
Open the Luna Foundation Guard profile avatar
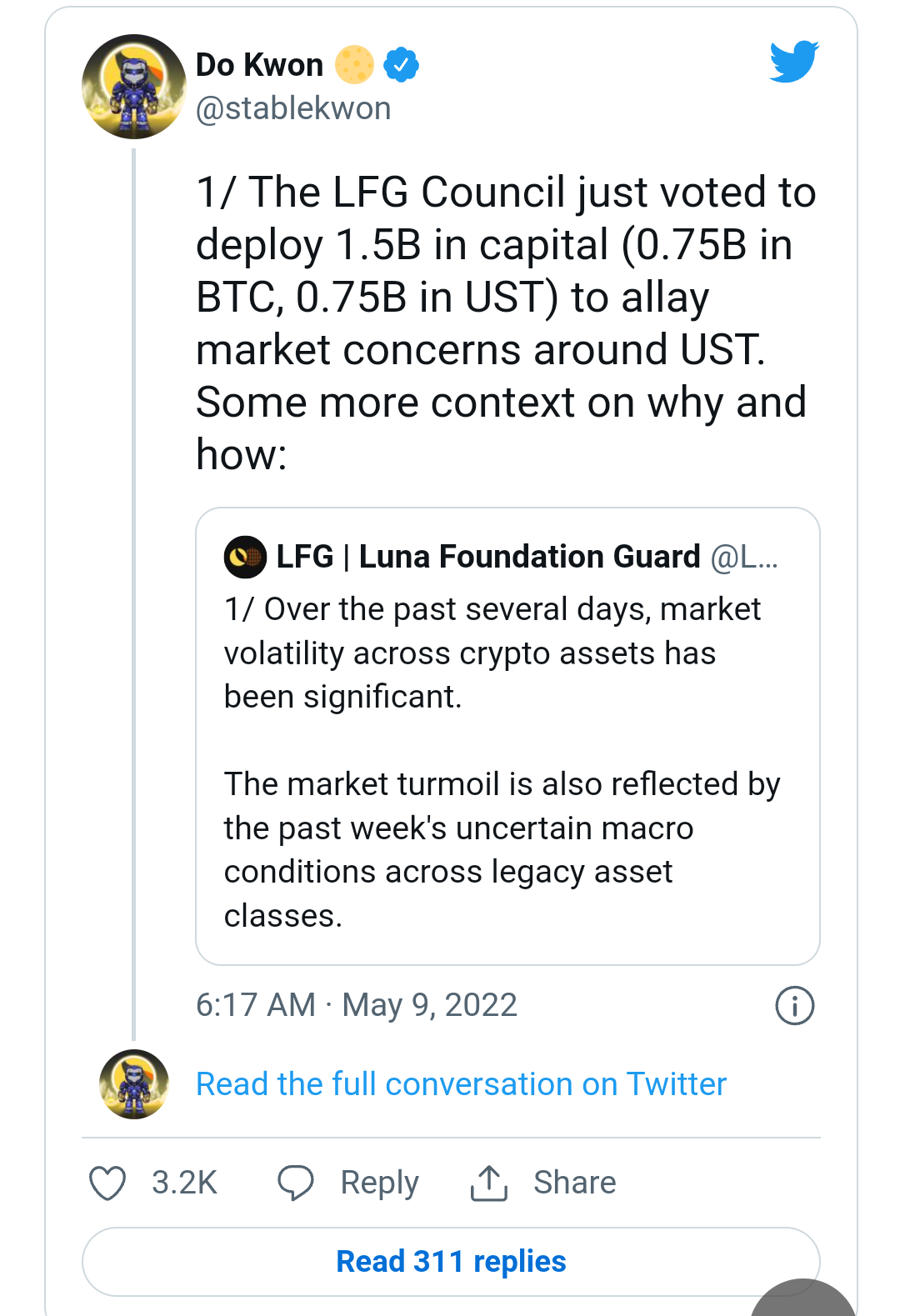tap(242, 556)
